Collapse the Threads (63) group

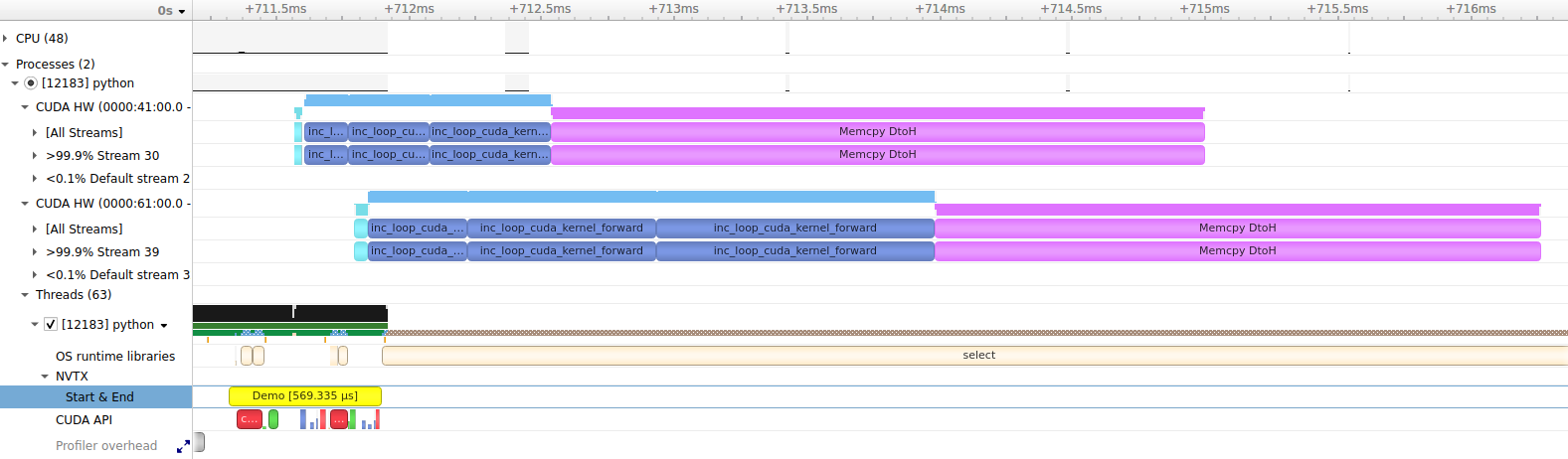tap(25, 295)
